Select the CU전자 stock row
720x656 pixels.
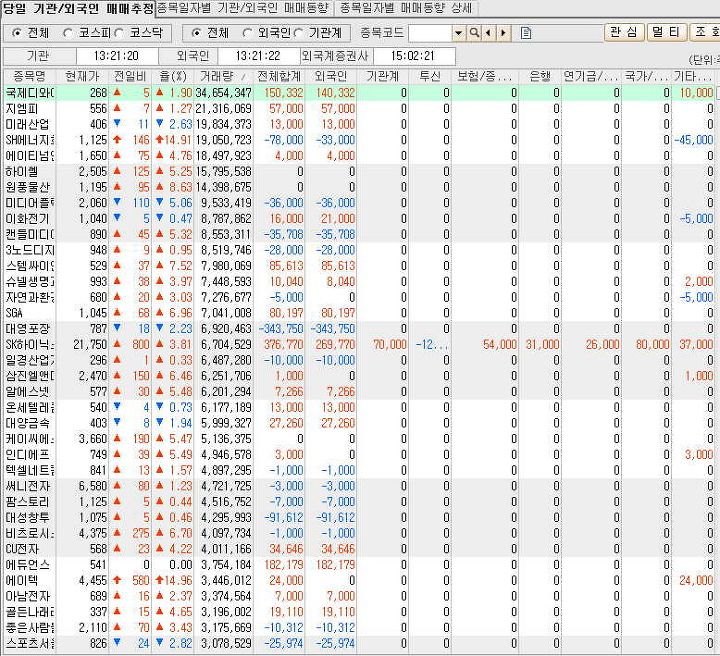[359, 549]
